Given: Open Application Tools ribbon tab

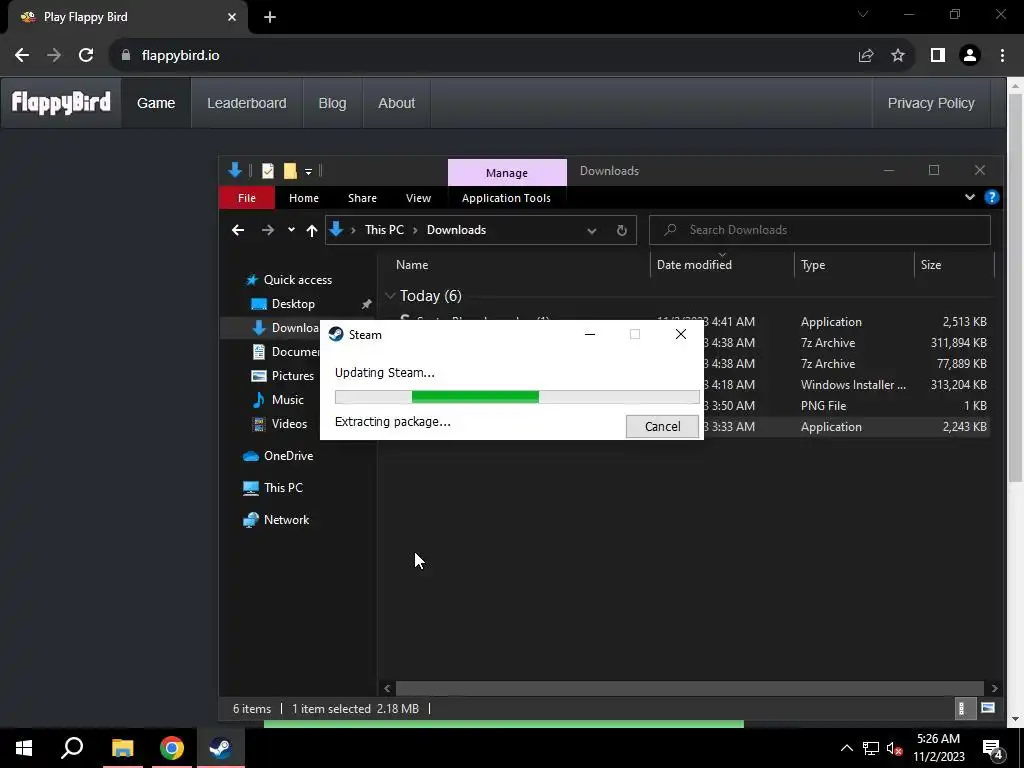Looking at the screenshot, I should 506,198.
